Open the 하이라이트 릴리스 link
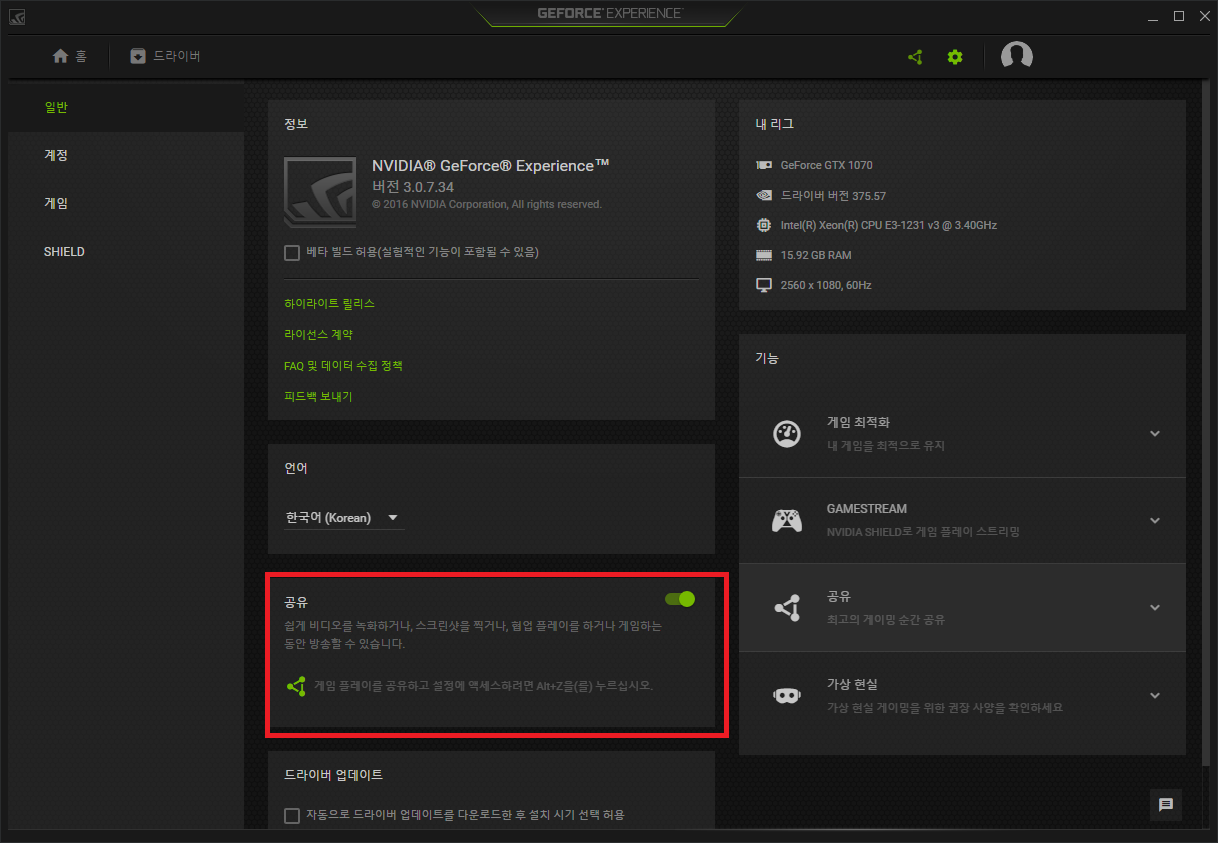Image resolution: width=1218 pixels, height=843 pixels. (x=329, y=303)
